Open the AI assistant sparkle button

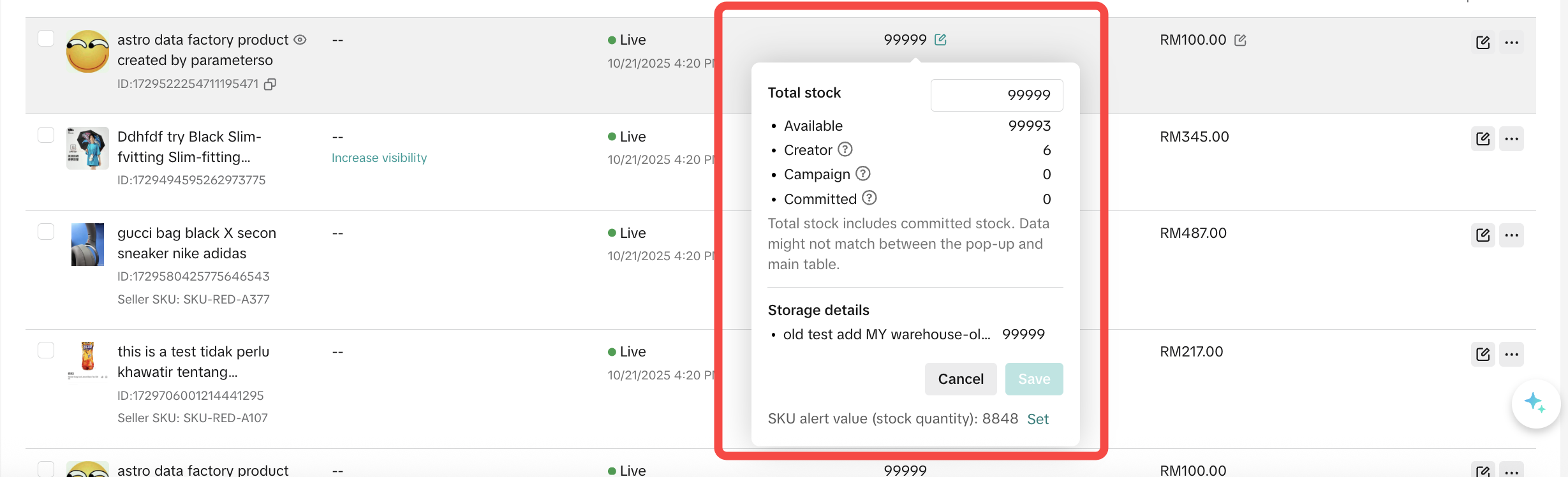point(1535,403)
